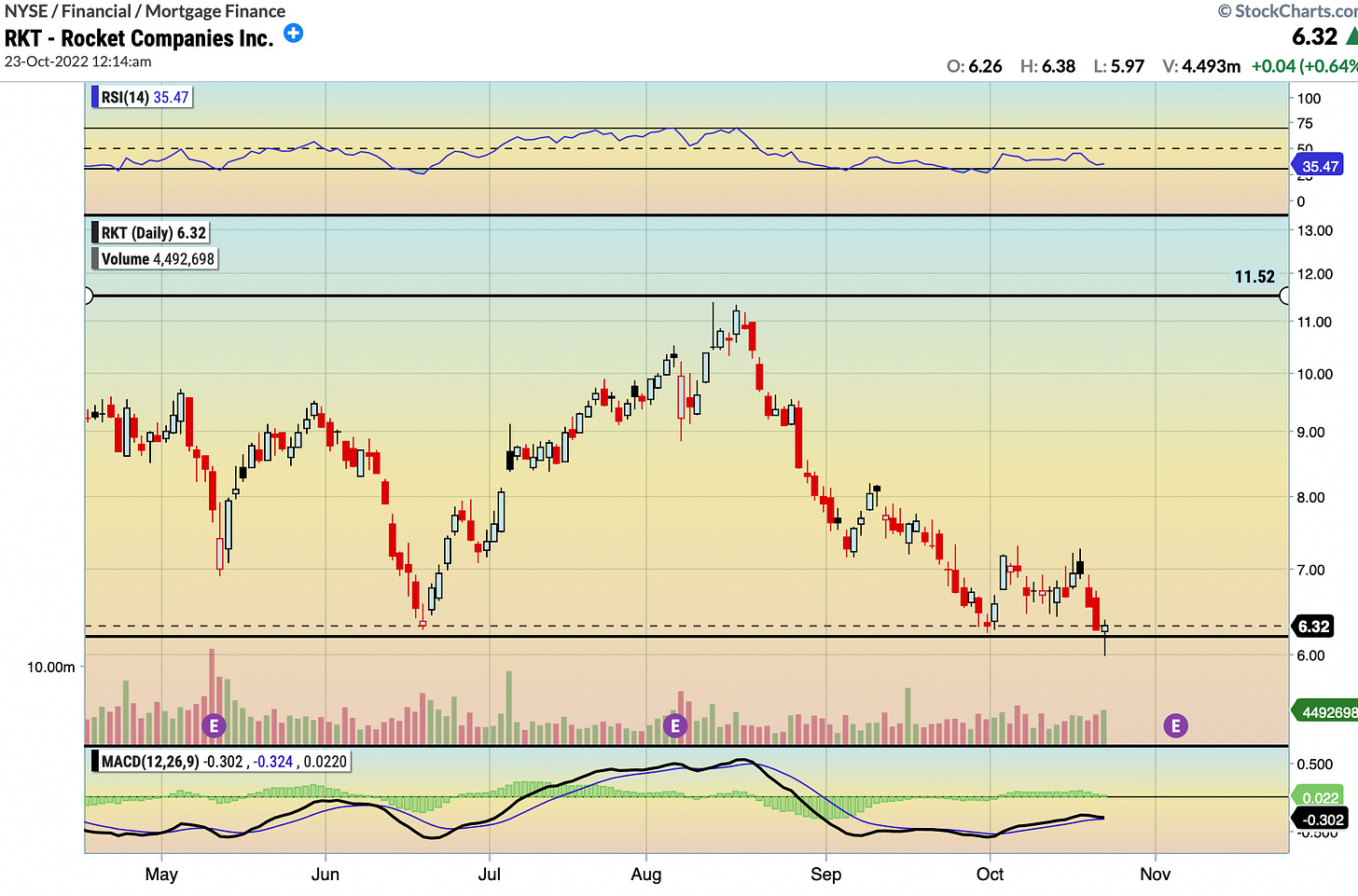
Task: Click the 6.00 price axis label
Action: pyautogui.click(x=1310, y=655)
